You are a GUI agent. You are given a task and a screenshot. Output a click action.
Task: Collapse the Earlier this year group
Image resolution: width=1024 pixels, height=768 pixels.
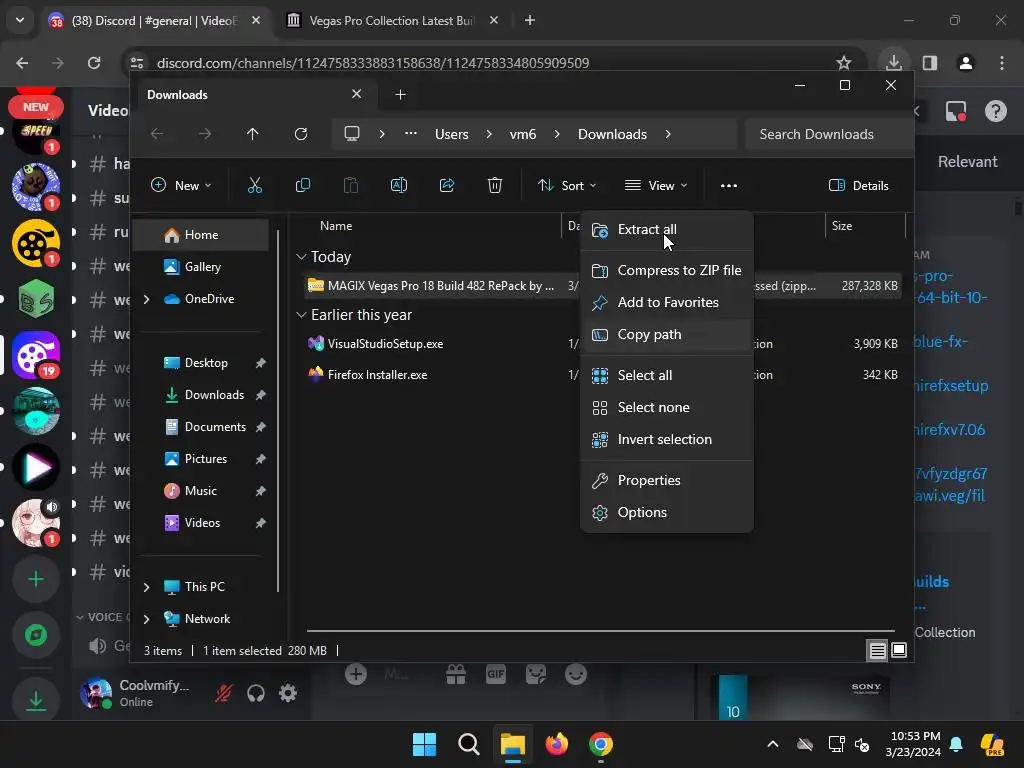click(301, 315)
